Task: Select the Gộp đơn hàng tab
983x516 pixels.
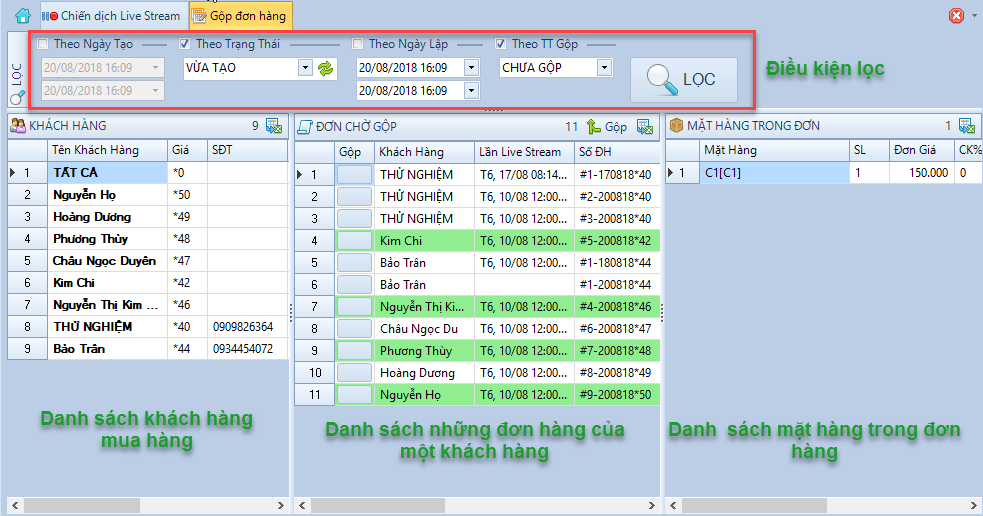Action: click(x=239, y=16)
